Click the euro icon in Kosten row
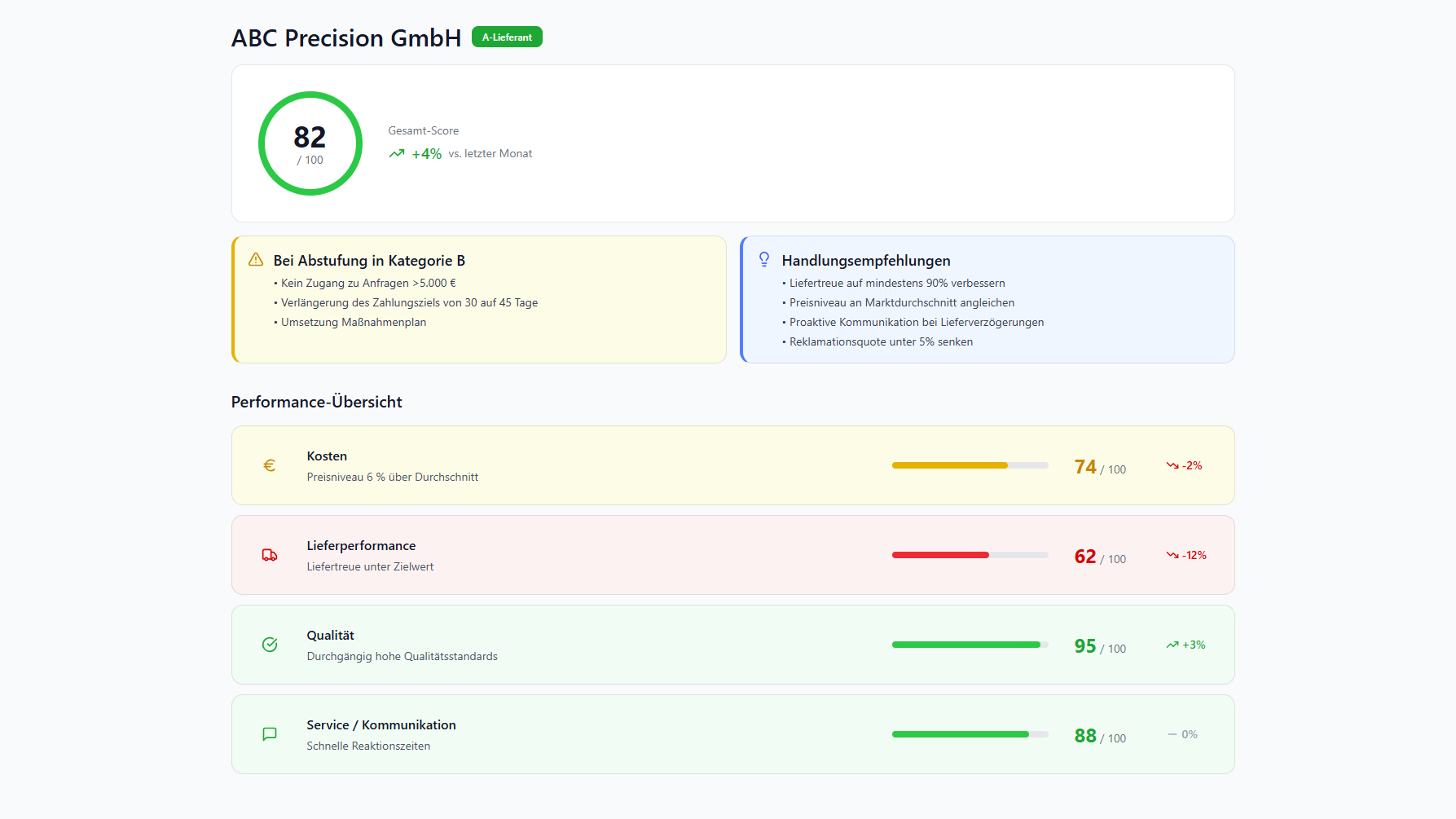 (x=270, y=465)
